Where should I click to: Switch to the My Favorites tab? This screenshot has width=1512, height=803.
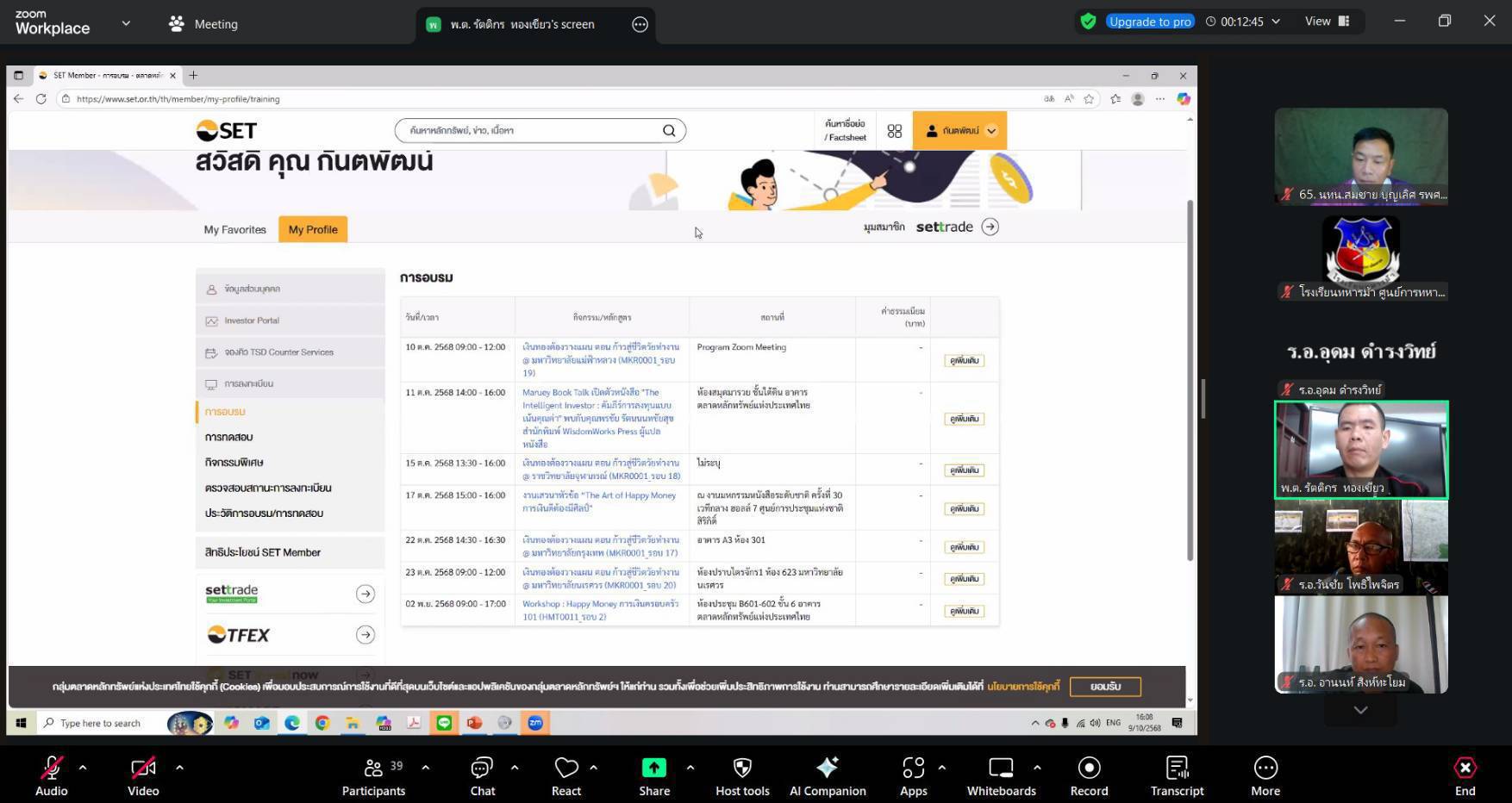pyautogui.click(x=234, y=230)
